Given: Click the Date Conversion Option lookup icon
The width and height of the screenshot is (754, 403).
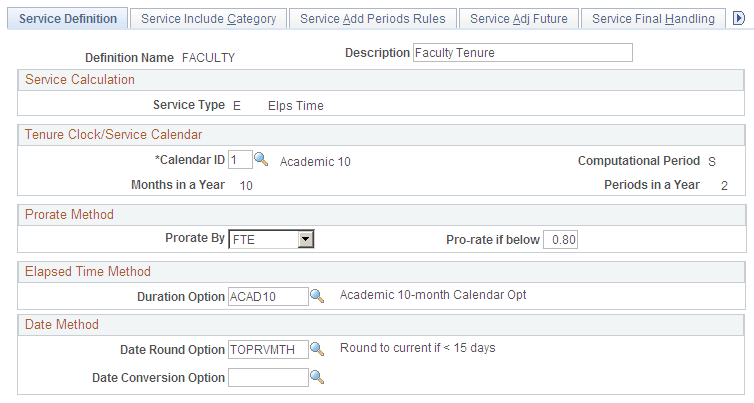Looking at the screenshot, I should pos(317,377).
